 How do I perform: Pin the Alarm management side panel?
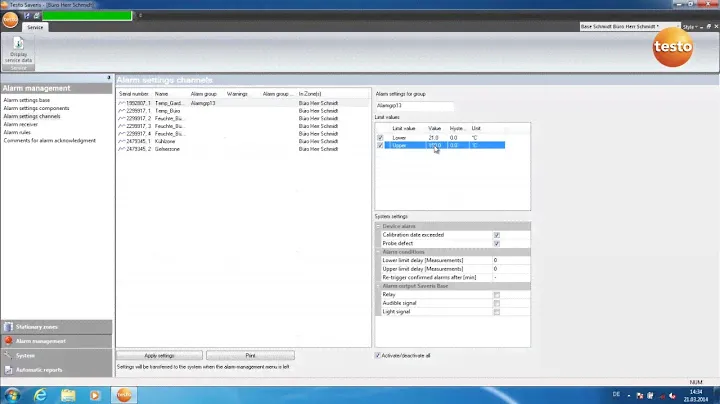(x=108, y=79)
